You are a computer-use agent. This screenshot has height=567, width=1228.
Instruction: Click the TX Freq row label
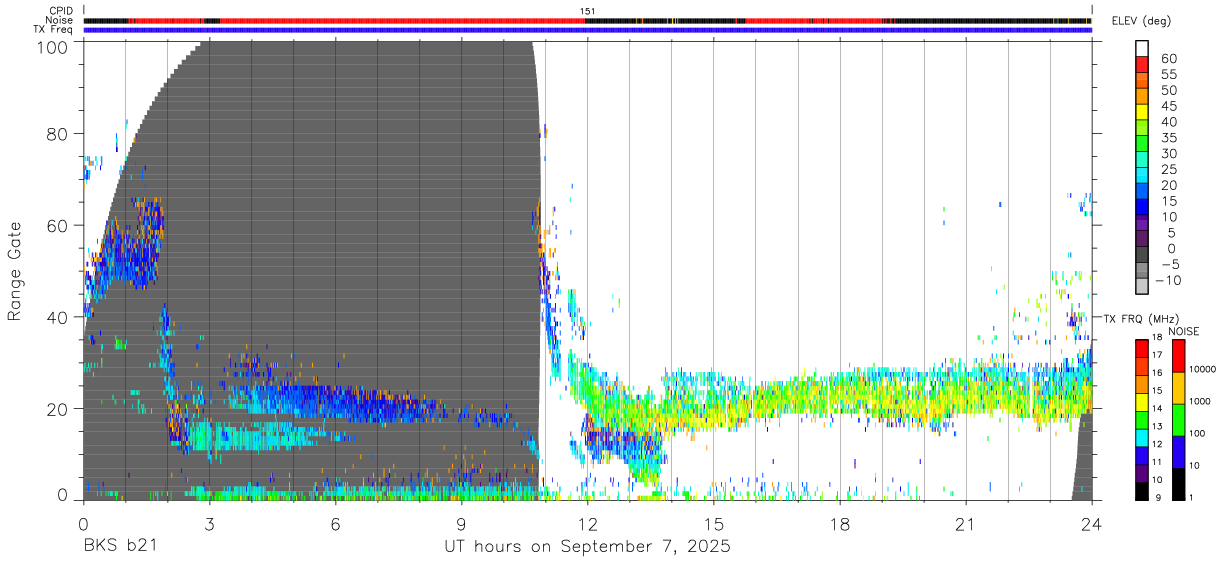point(53,29)
